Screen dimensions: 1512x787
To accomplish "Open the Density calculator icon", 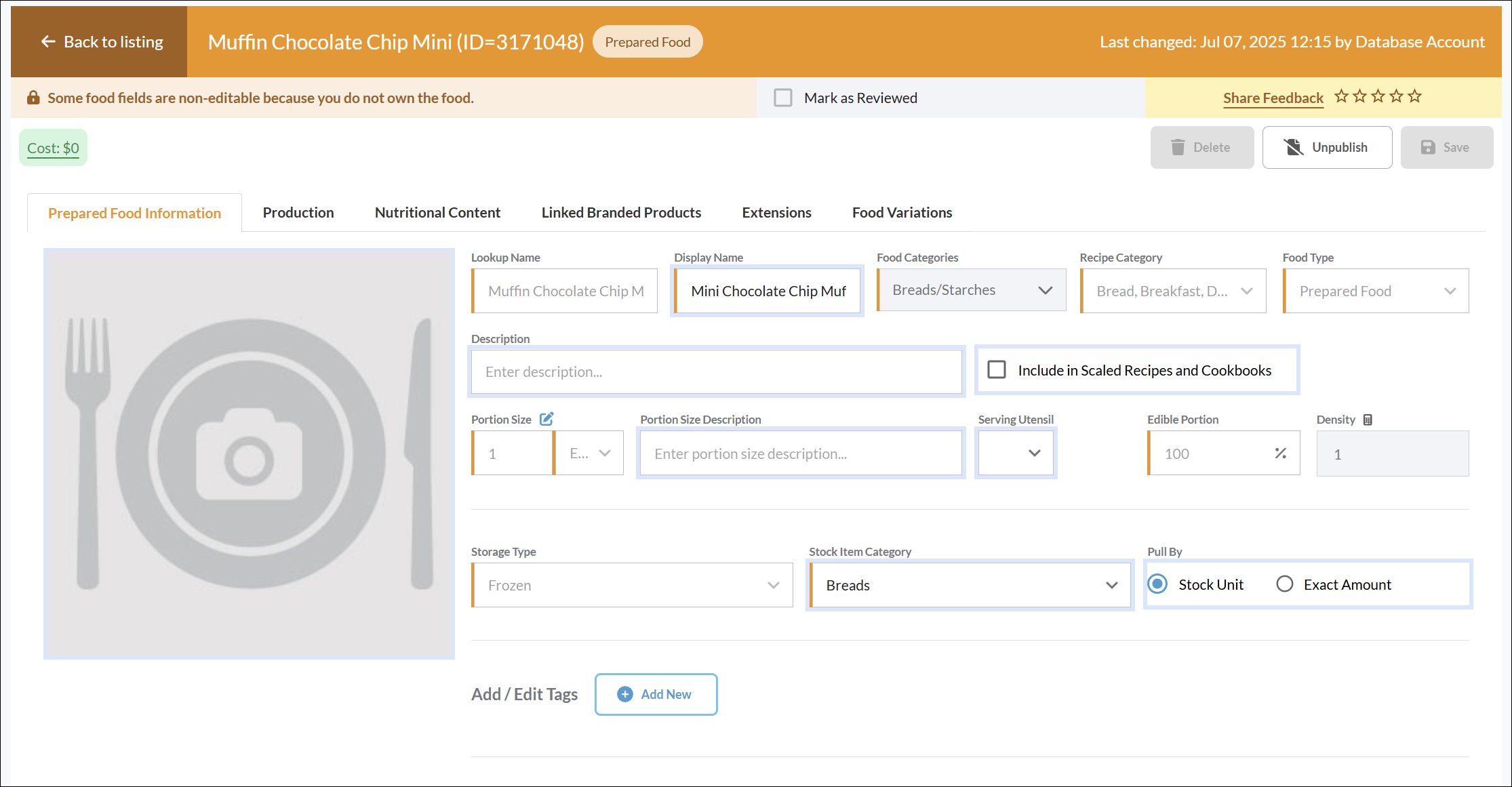I will 1368,420.
